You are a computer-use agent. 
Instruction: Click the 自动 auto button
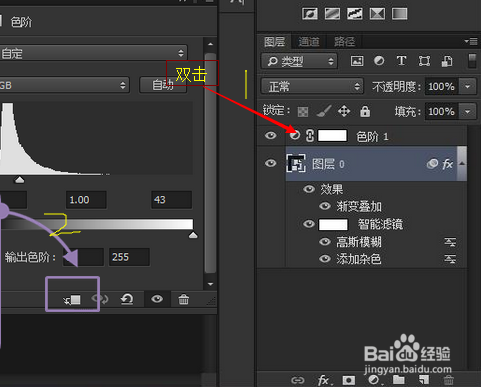click(163, 85)
